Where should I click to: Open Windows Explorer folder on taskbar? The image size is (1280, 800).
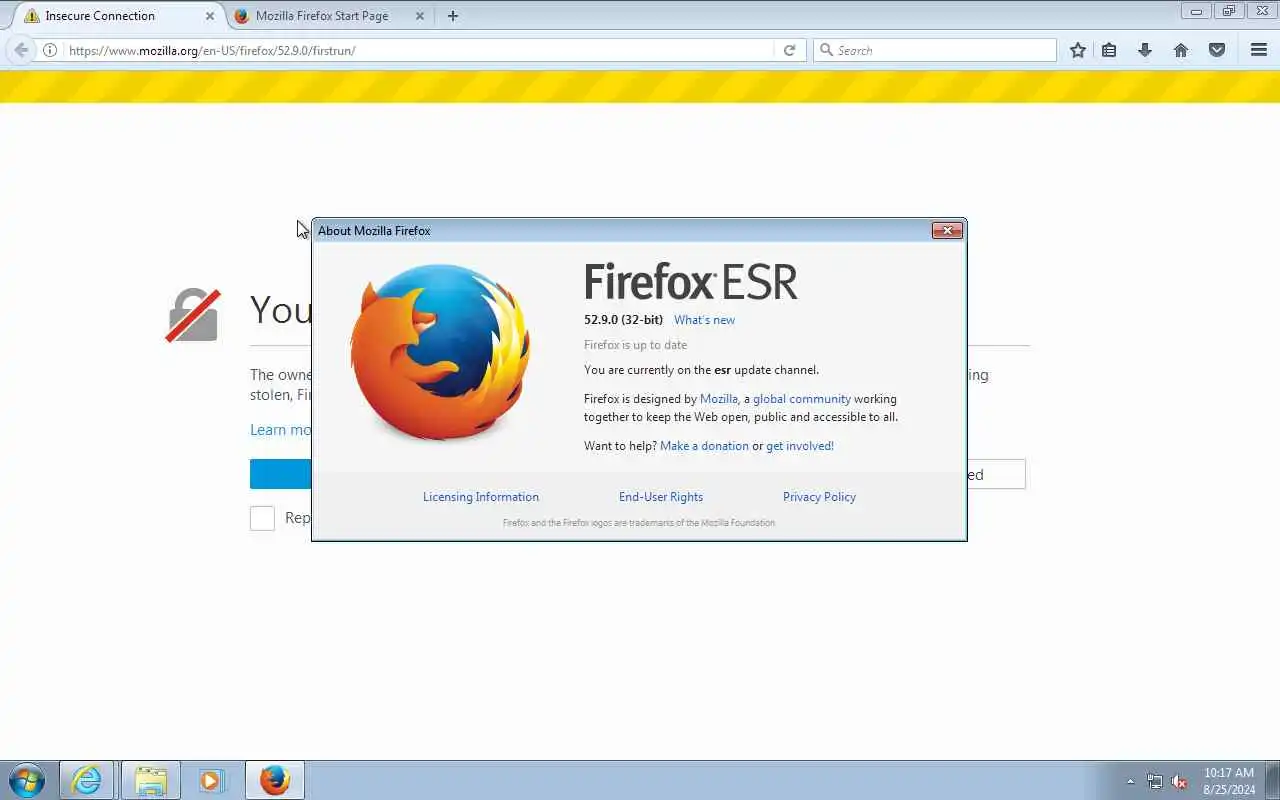coord(151,780)
